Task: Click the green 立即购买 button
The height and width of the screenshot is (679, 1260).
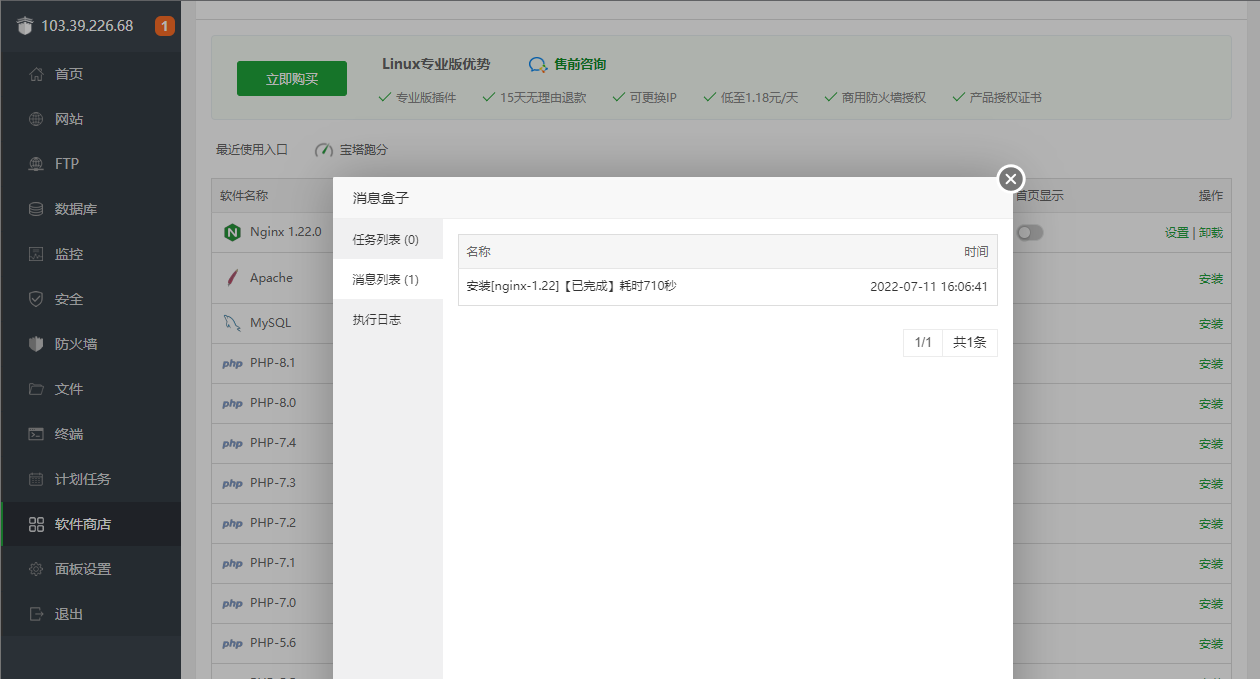Action: pyautogui.click(x=292, y=79)
